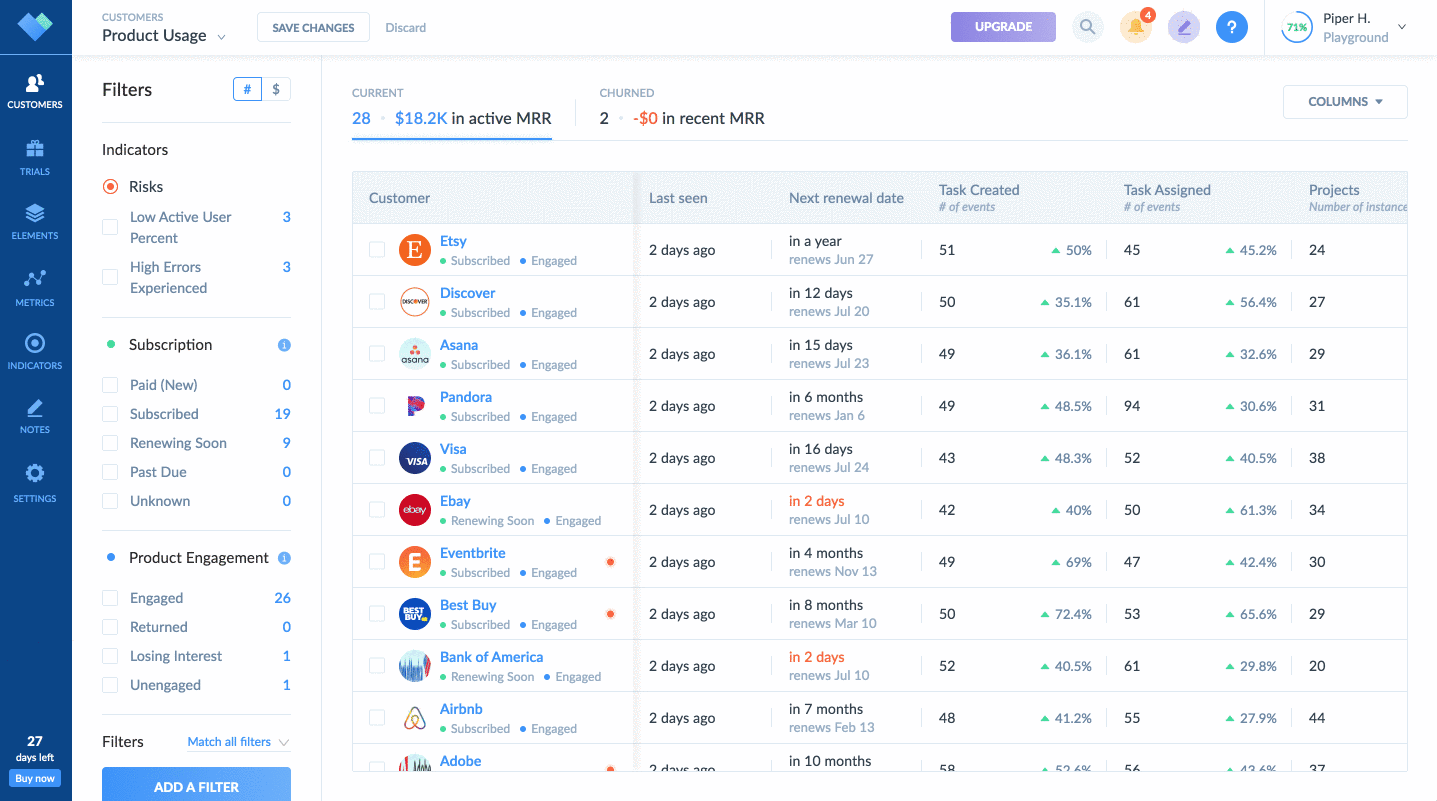Open Indicators in the sidebar
The height and width of the screenshot is (801, 1437).
(35, 352)
